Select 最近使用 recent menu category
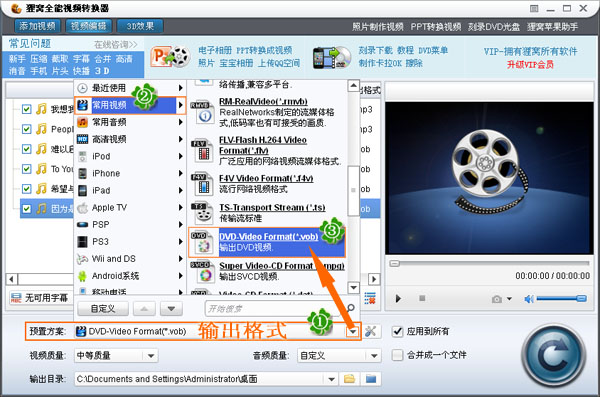The height and width of the screenshot is (397, 600). click(x=130, y=88)
